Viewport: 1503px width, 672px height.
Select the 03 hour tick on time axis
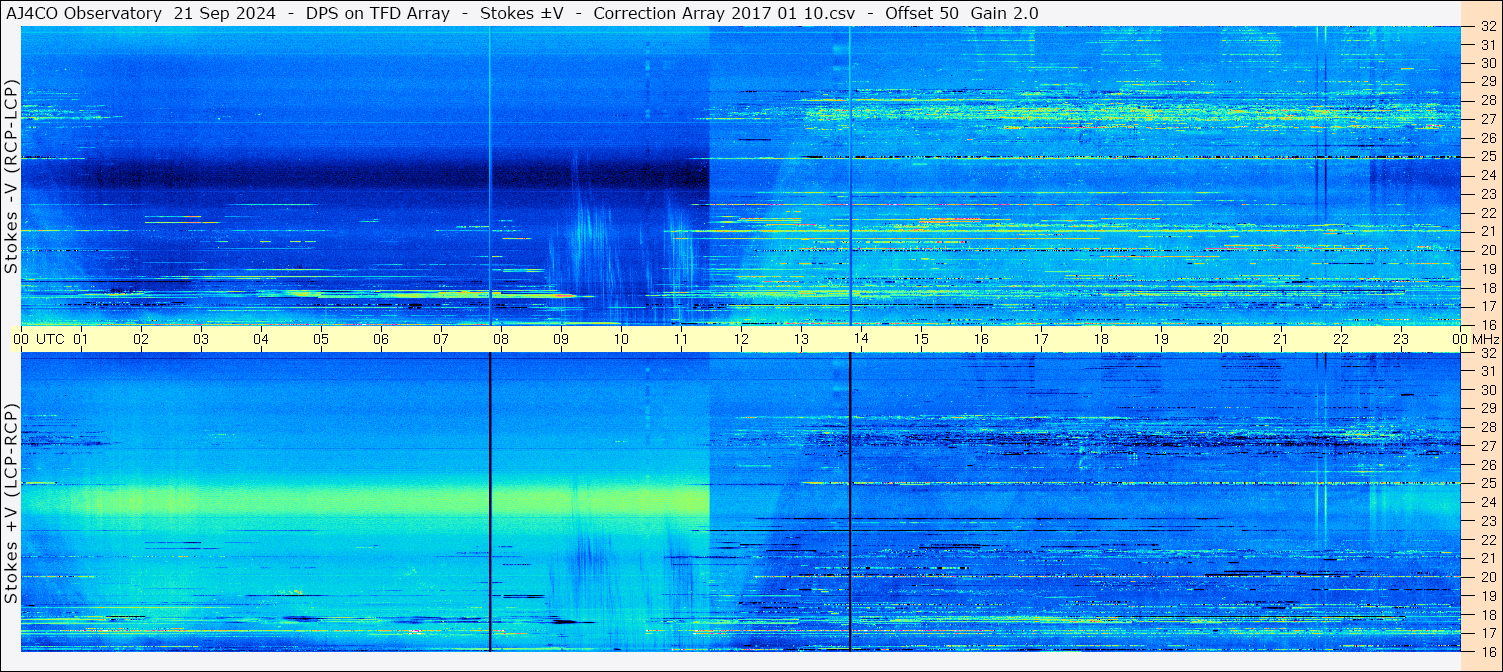coord(201,339)
